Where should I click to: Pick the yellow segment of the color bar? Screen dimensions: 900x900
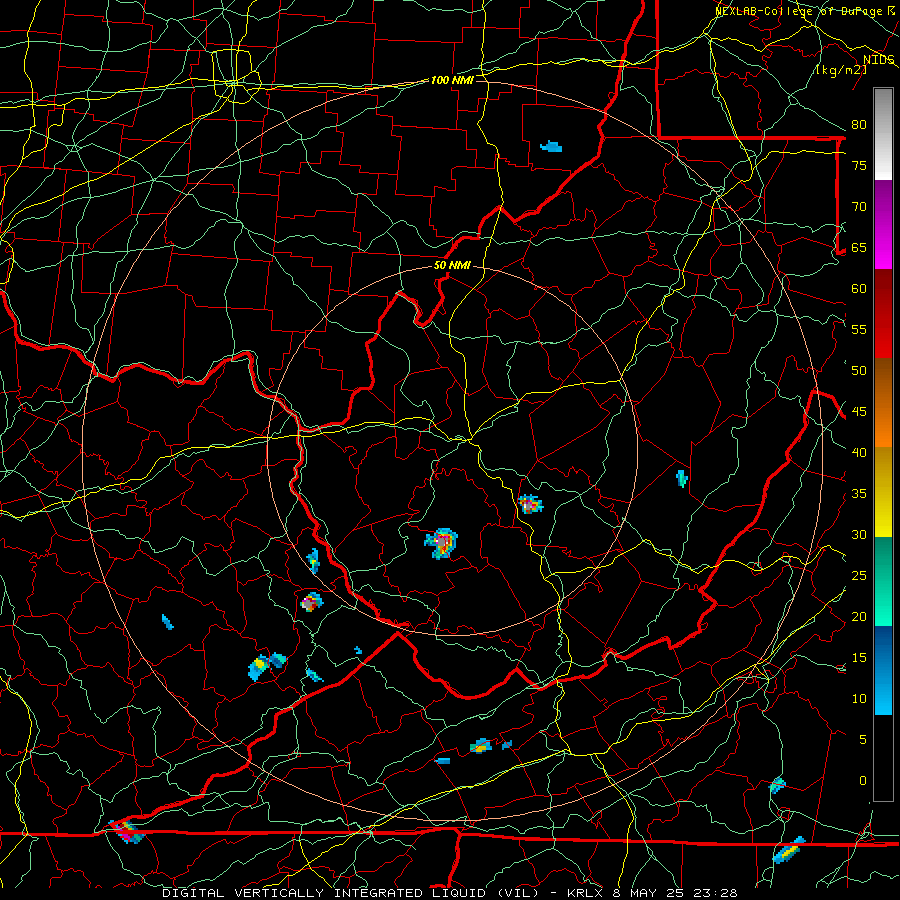(x=883, y=492)
